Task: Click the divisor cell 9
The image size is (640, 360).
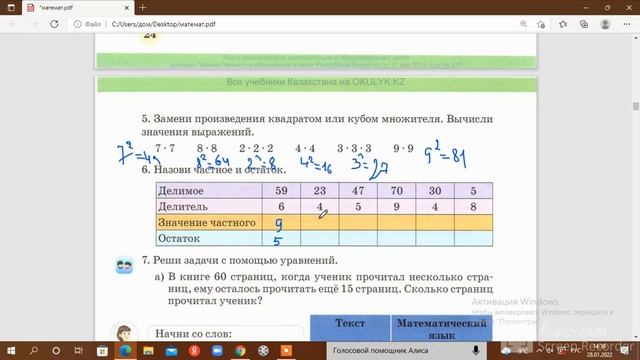Action: click(x=396, y=207)
